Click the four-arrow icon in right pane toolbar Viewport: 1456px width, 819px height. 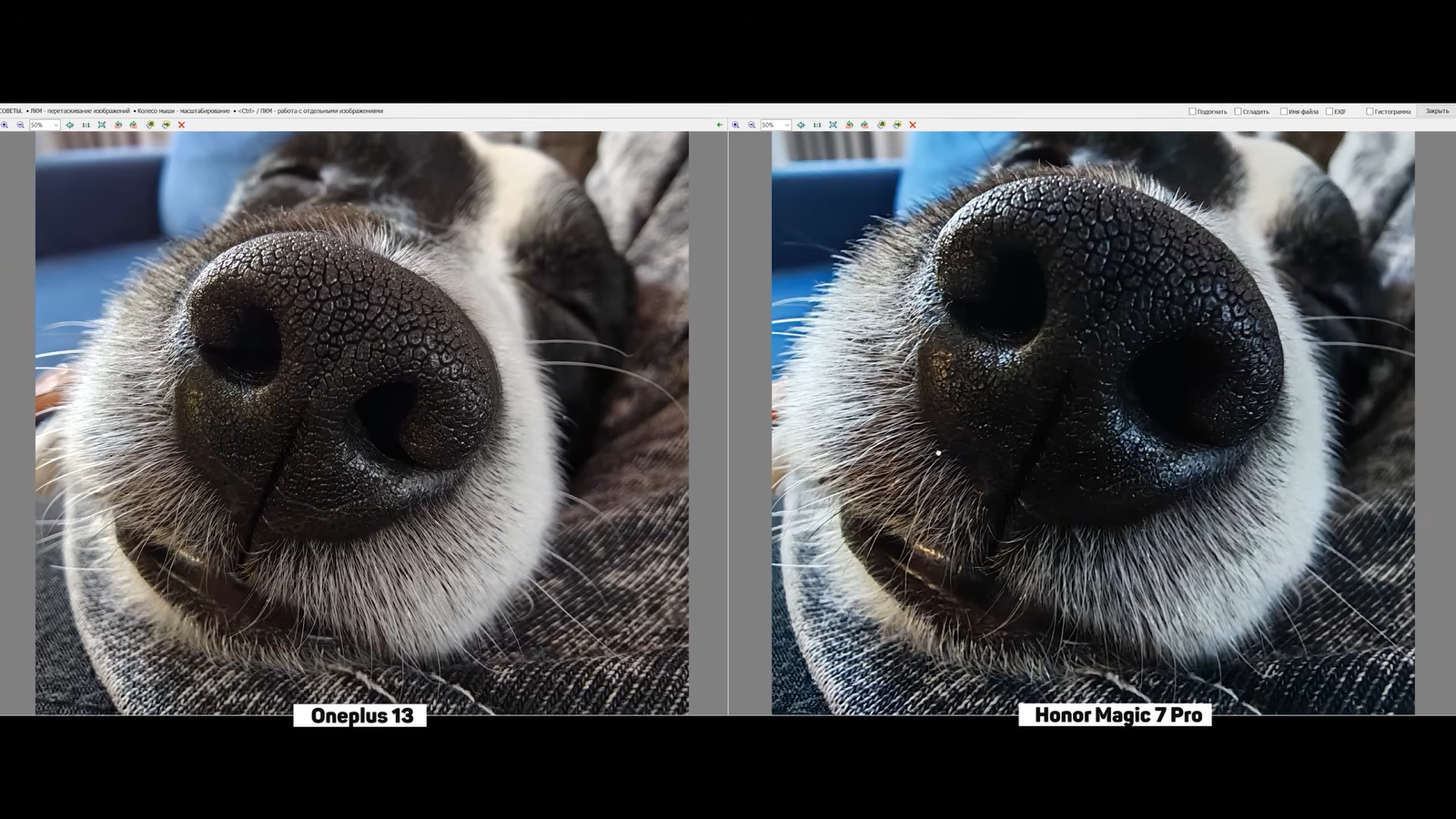coord(801,125)
